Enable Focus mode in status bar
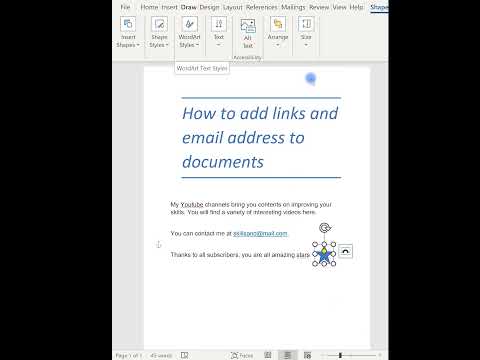Image resolution: width=480 pixels, height=360 pixels. click(242, 355)
